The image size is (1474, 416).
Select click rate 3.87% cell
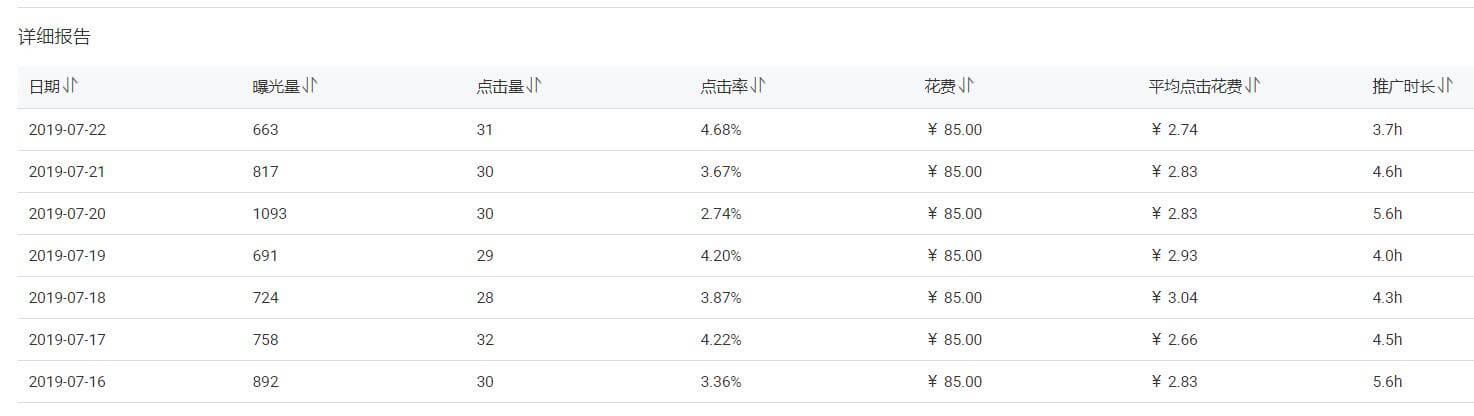click(x=721, y=298)
